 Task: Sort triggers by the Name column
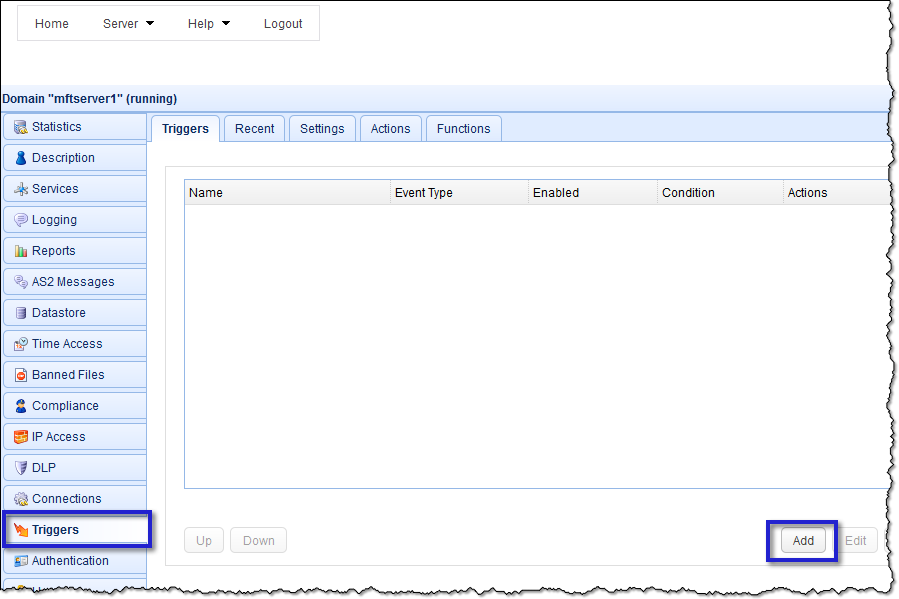(205, 192)
